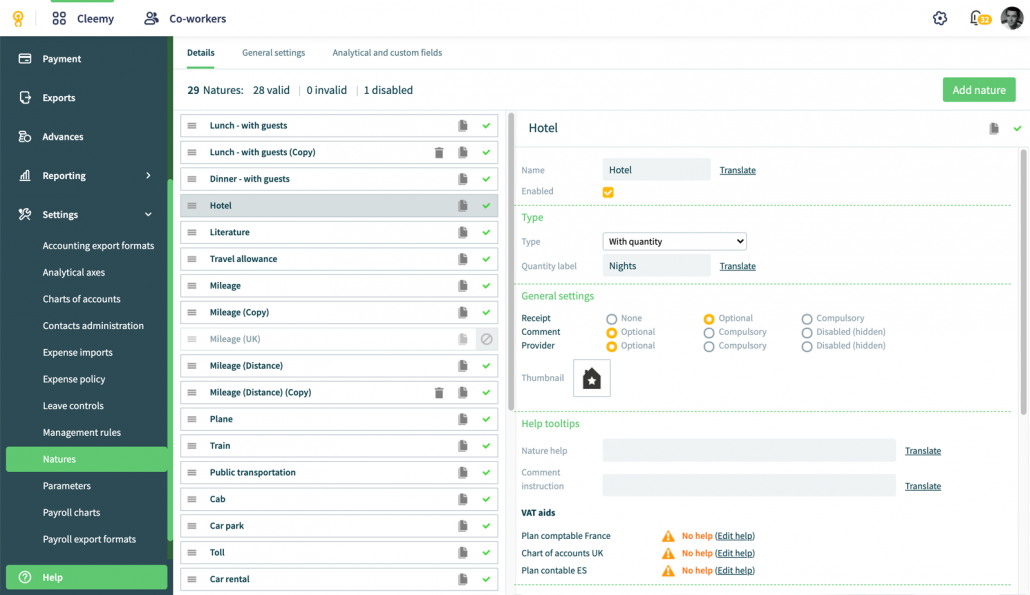Expand the Reporting menu chevron

(148, 175)
